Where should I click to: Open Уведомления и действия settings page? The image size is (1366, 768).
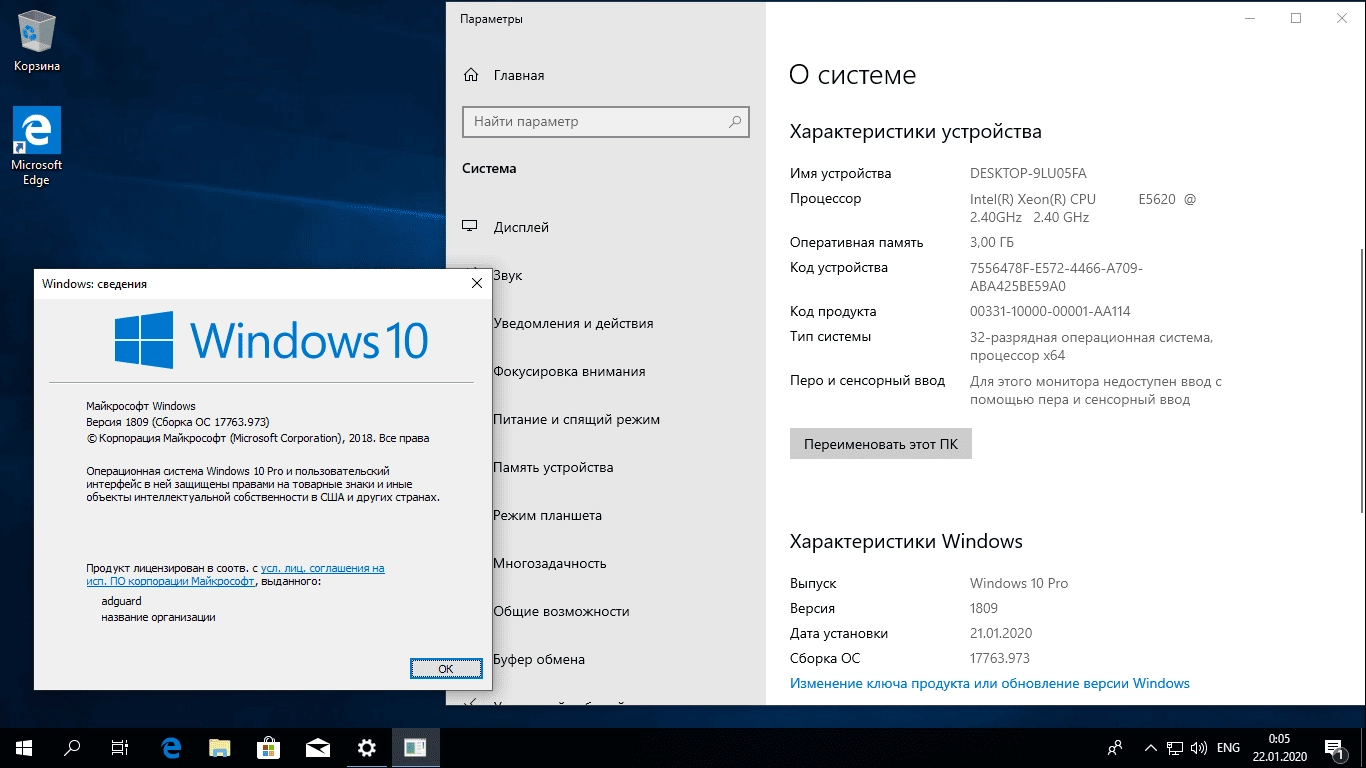(573, 323)
